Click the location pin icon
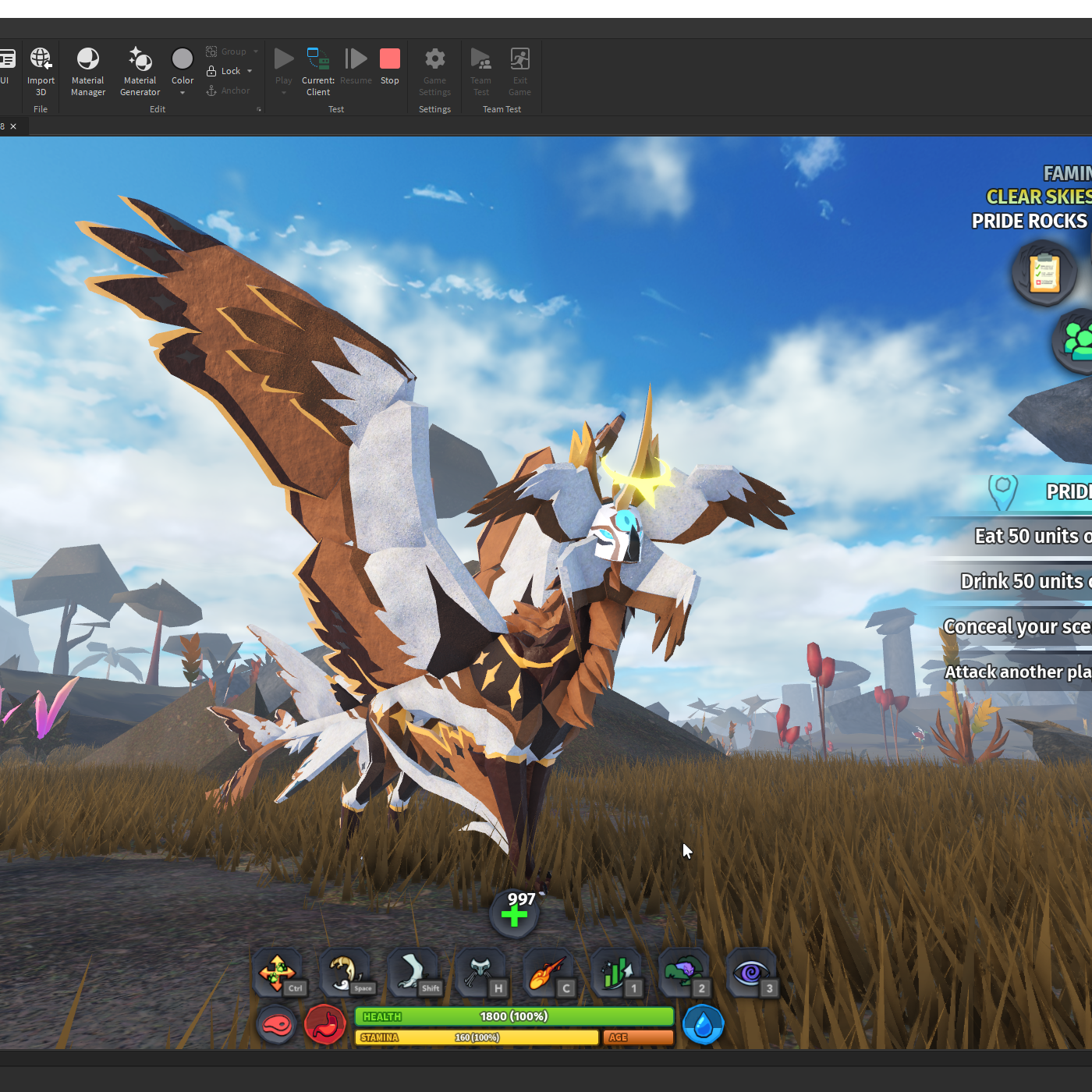1092x1092 pixels. point(1003,492)
